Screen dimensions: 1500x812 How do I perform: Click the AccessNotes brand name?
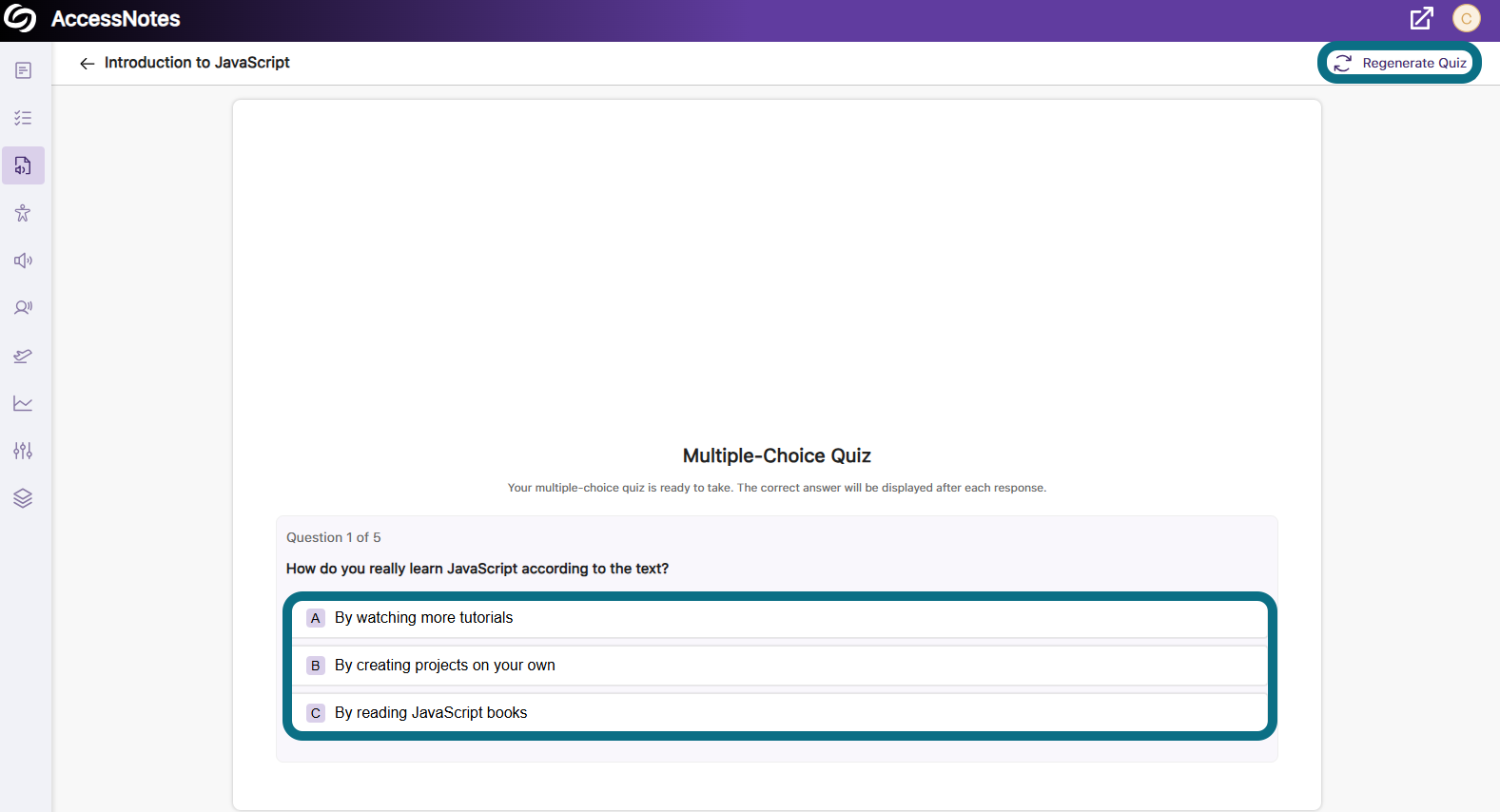115,19
